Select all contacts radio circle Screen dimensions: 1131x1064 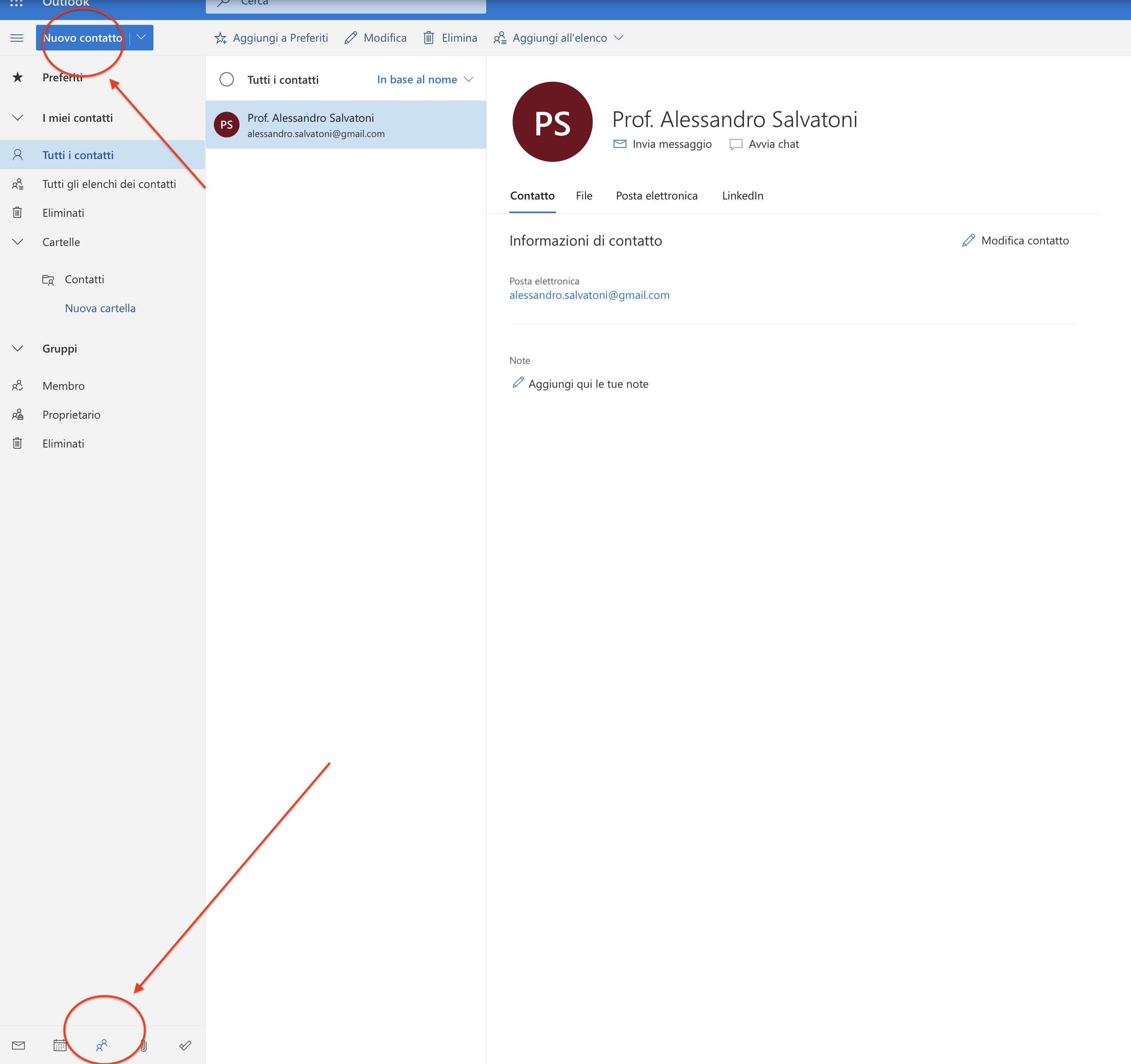point(226,79)
